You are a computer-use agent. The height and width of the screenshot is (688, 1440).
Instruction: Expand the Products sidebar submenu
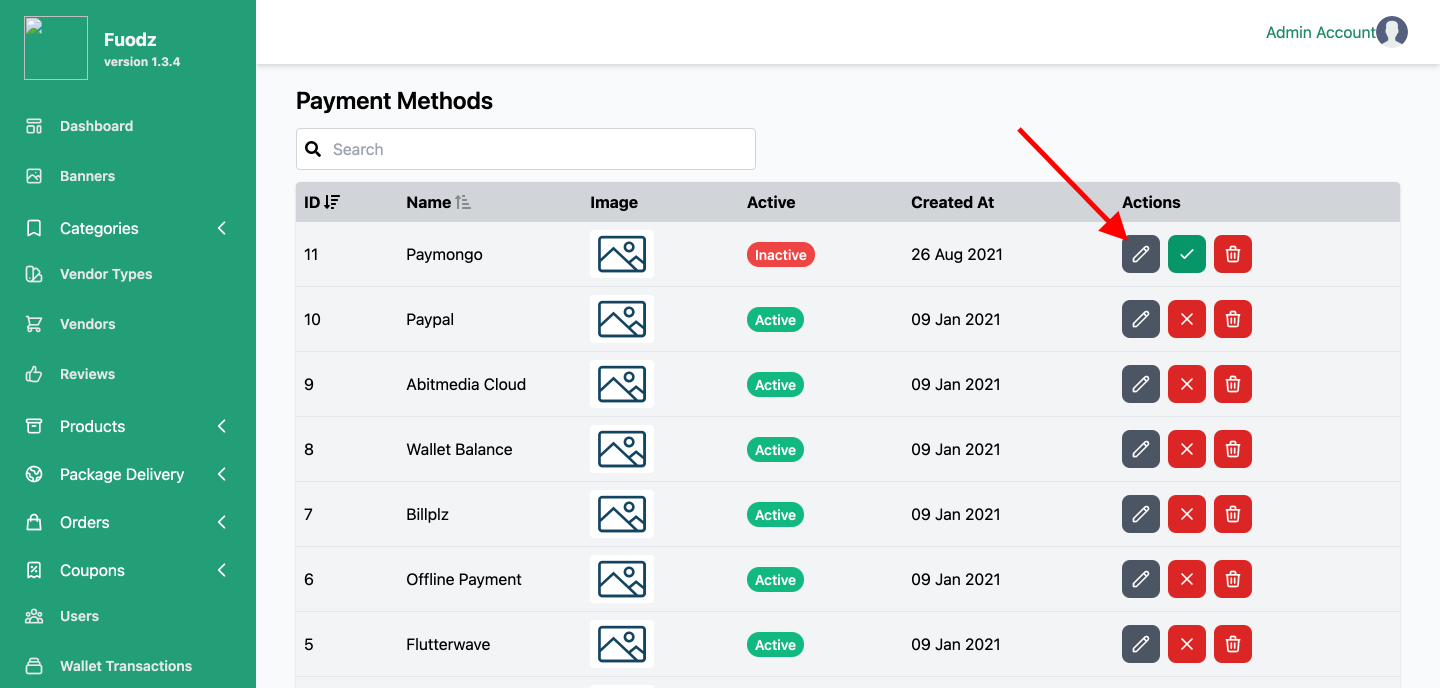point(221,426)
